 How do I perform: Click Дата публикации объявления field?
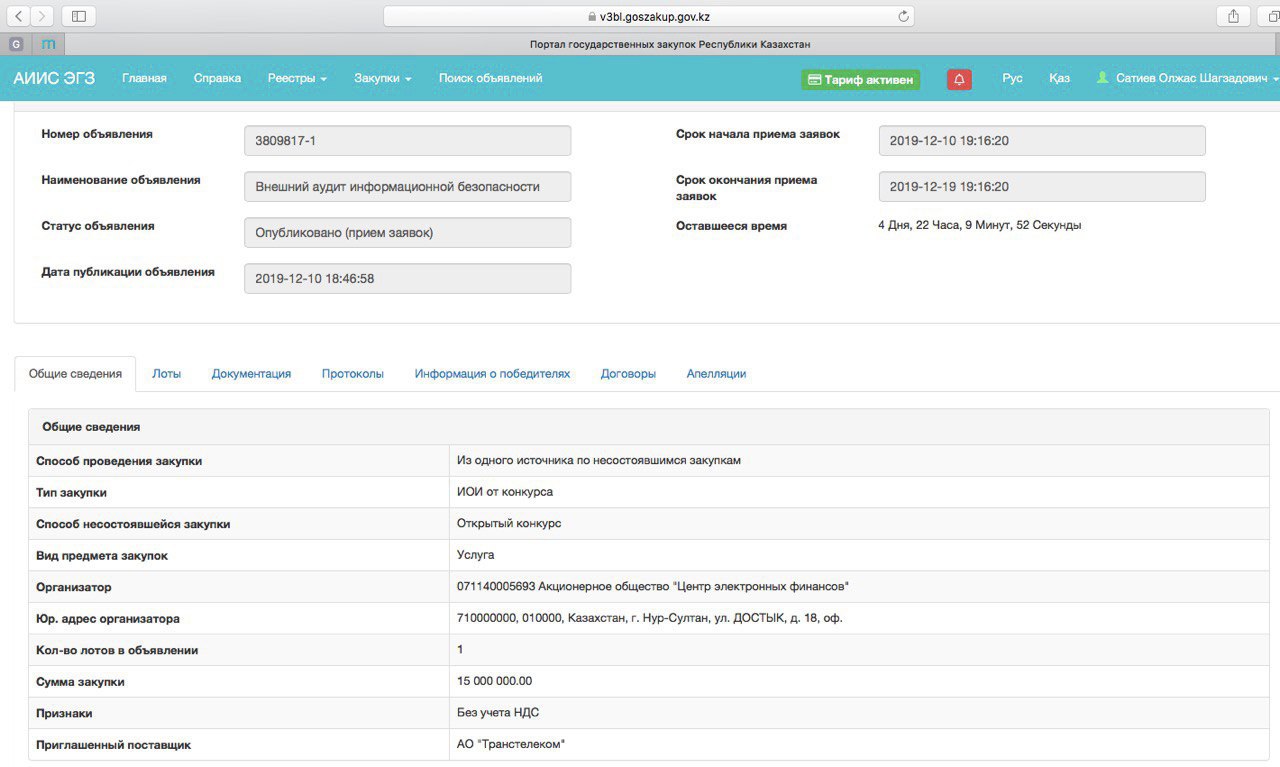pos(407,279)
